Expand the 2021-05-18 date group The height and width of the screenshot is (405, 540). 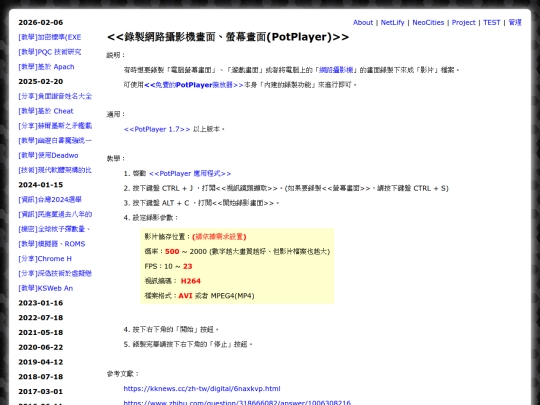click(x=41, y=333)
